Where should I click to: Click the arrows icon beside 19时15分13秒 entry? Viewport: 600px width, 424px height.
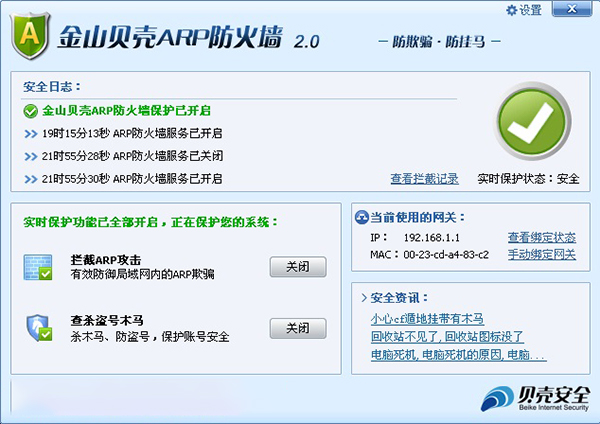31,134
